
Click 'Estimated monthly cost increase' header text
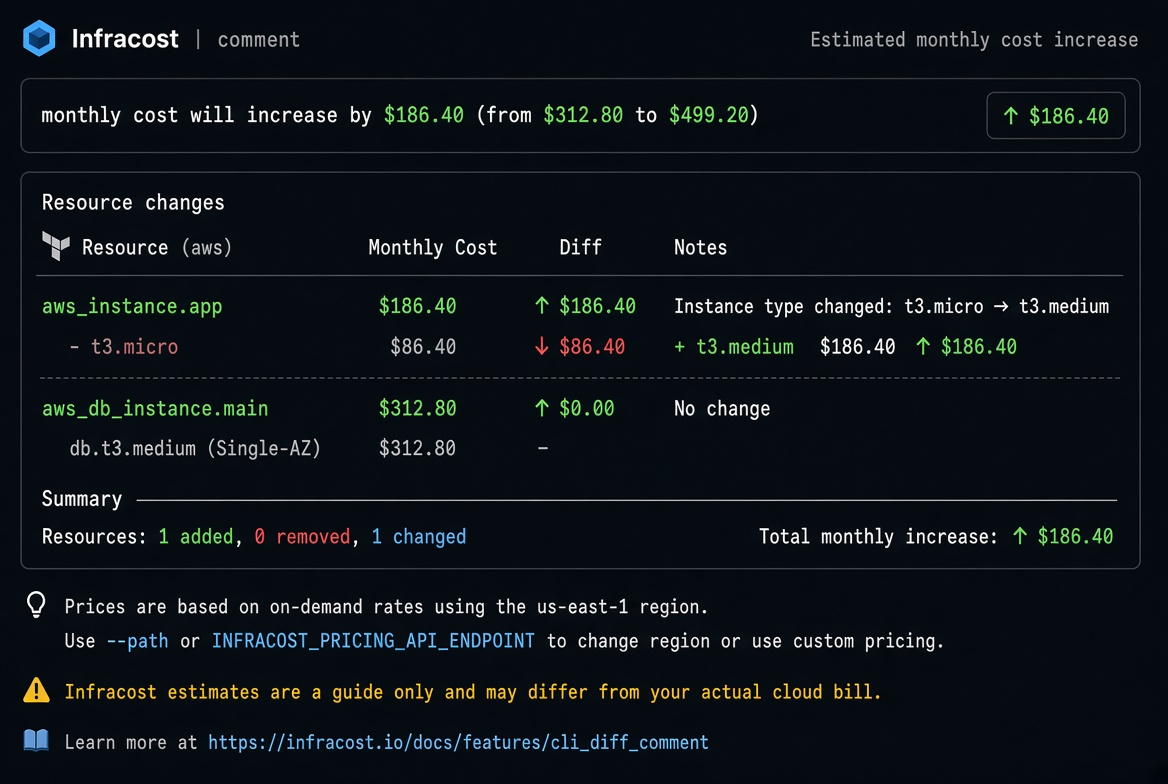974,39
